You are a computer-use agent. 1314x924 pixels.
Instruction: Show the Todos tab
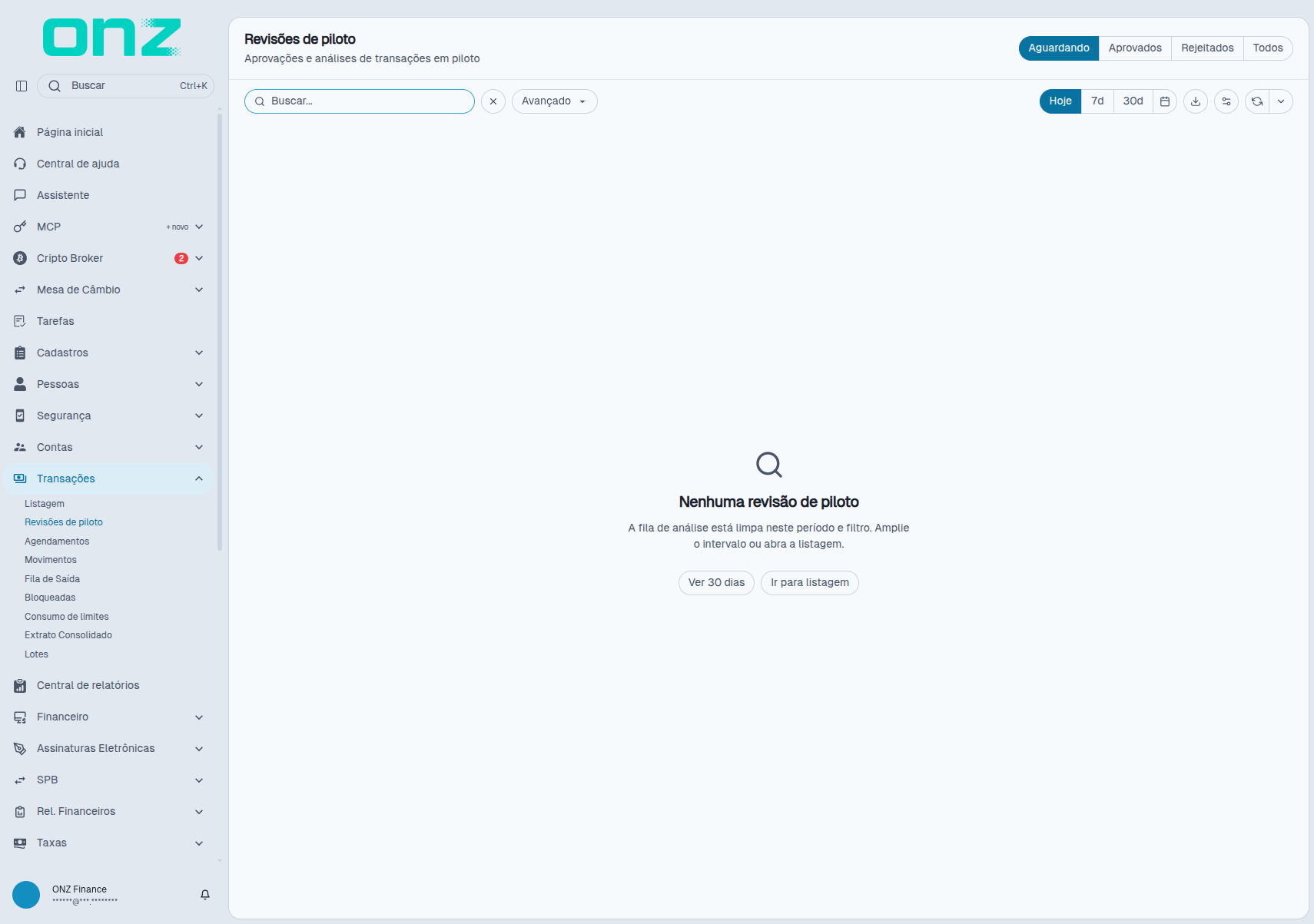coord(1268,48)
